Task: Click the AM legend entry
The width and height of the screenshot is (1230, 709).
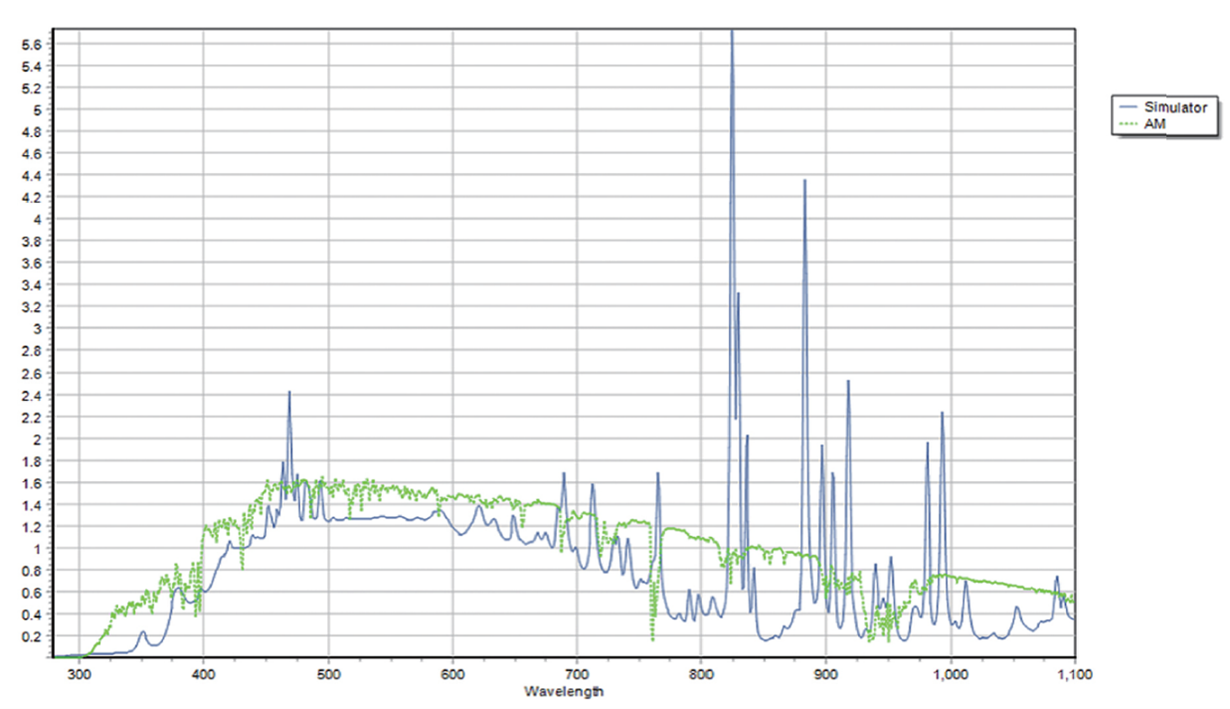Action: tap(1144, 123)
